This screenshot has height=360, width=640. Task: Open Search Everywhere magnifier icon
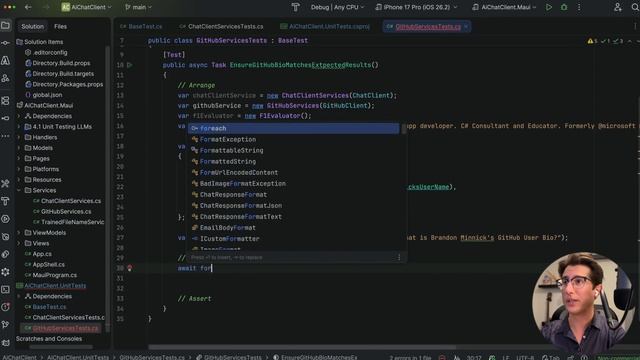[635, 7]
